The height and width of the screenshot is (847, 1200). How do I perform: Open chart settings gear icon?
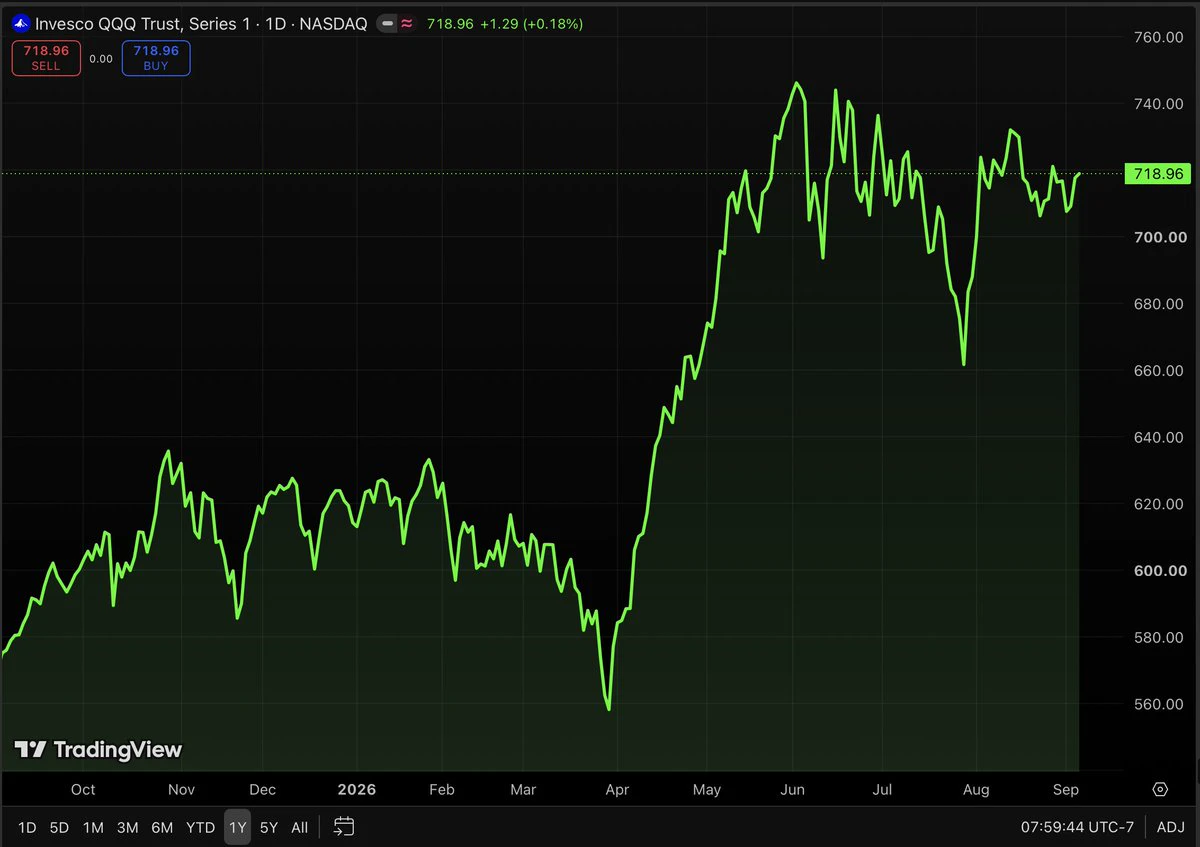(x=1160, y=789)
